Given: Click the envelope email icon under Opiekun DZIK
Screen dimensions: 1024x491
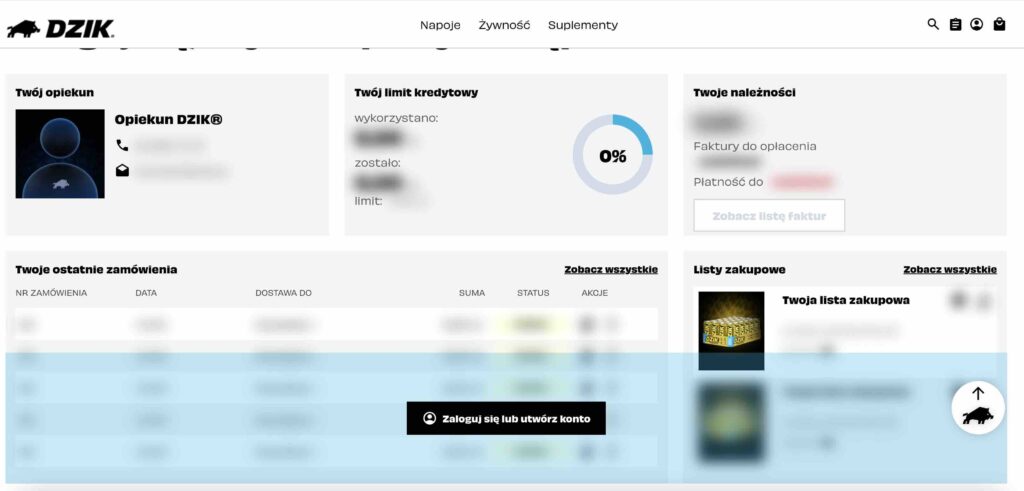Looking at the screenshot, I should (x=122, y=171).
